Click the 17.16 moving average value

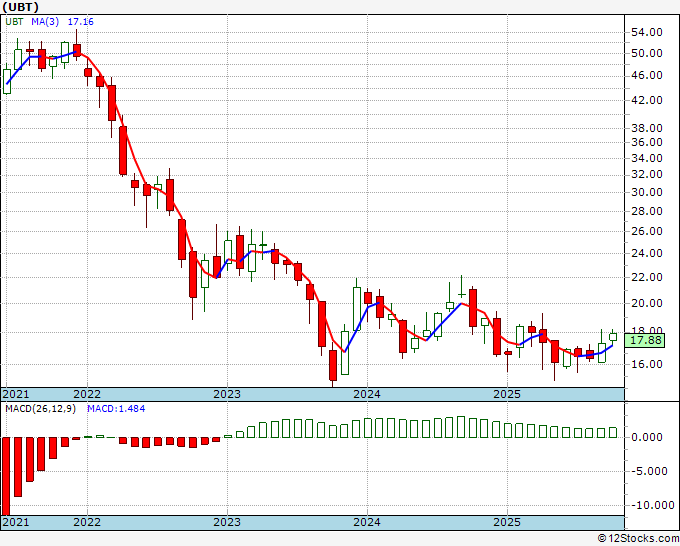[80, 22]
